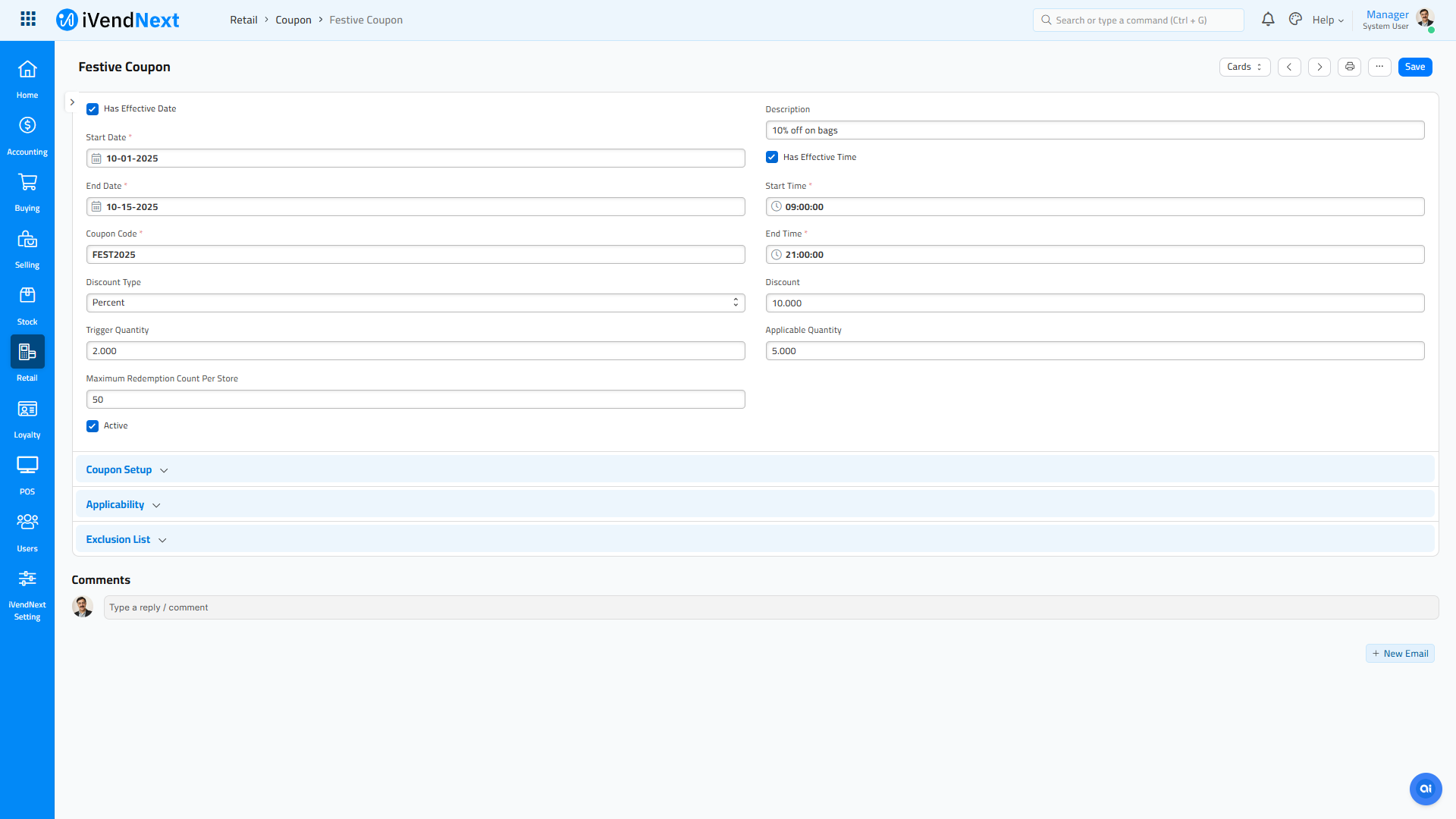
Task: Uncheck the Has Effective Date checkbox
Action: click(93, 109)
